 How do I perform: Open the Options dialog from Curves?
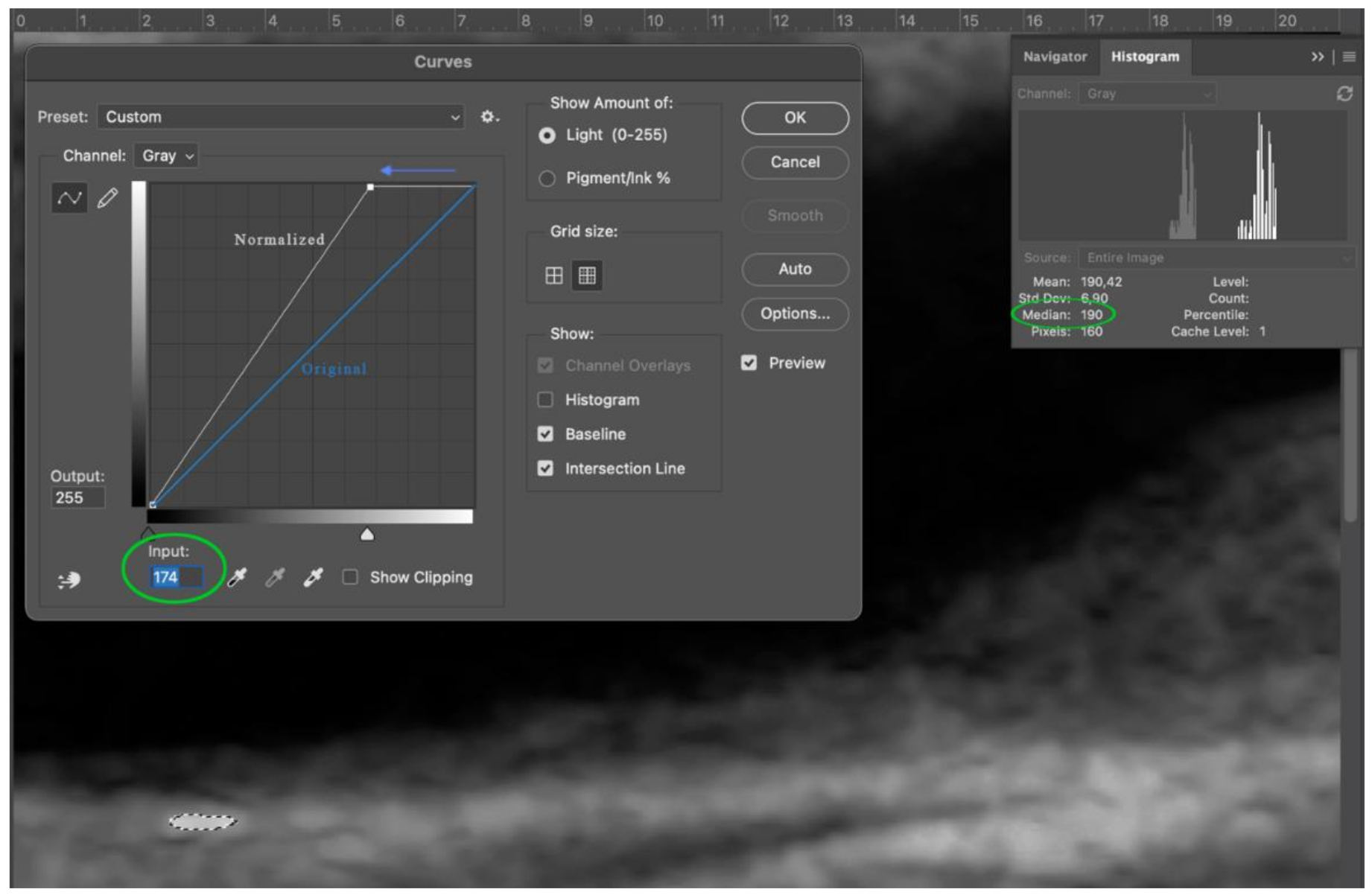coord(794,313)
